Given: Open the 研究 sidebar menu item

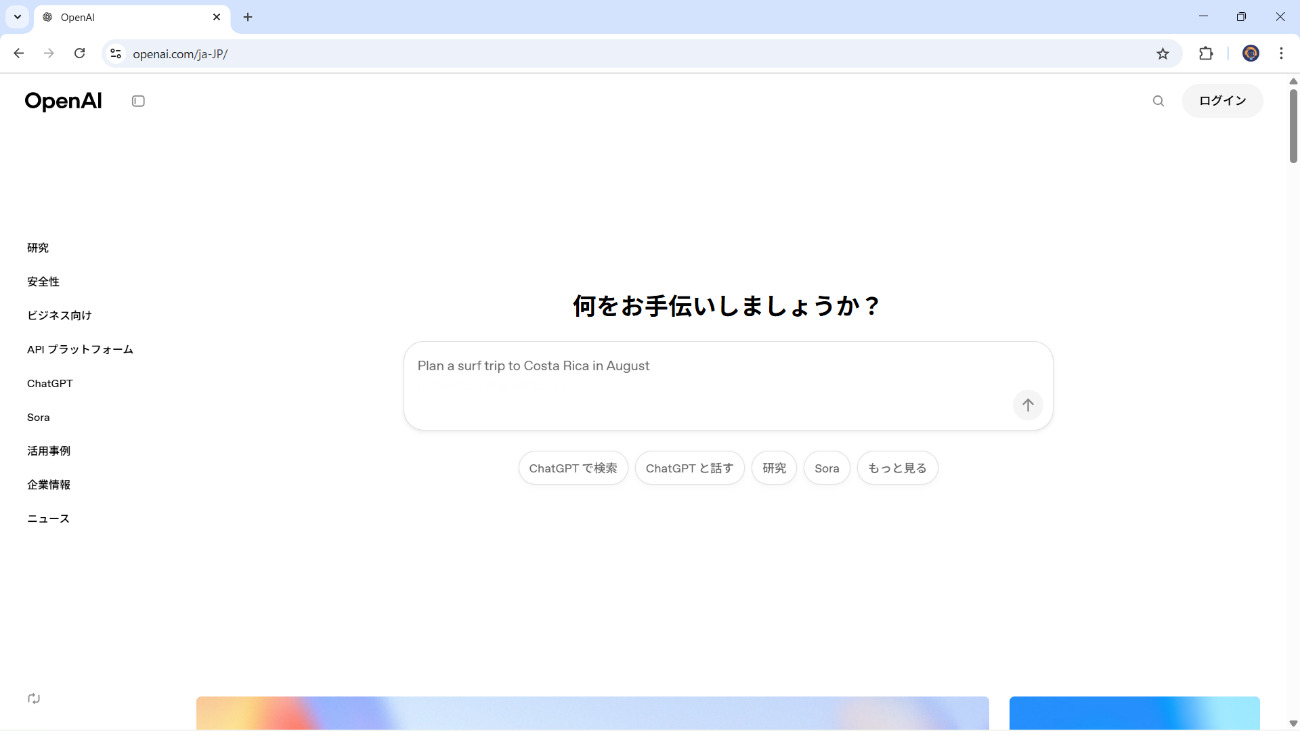Looking at the screenshot, I should pos(38,248).
